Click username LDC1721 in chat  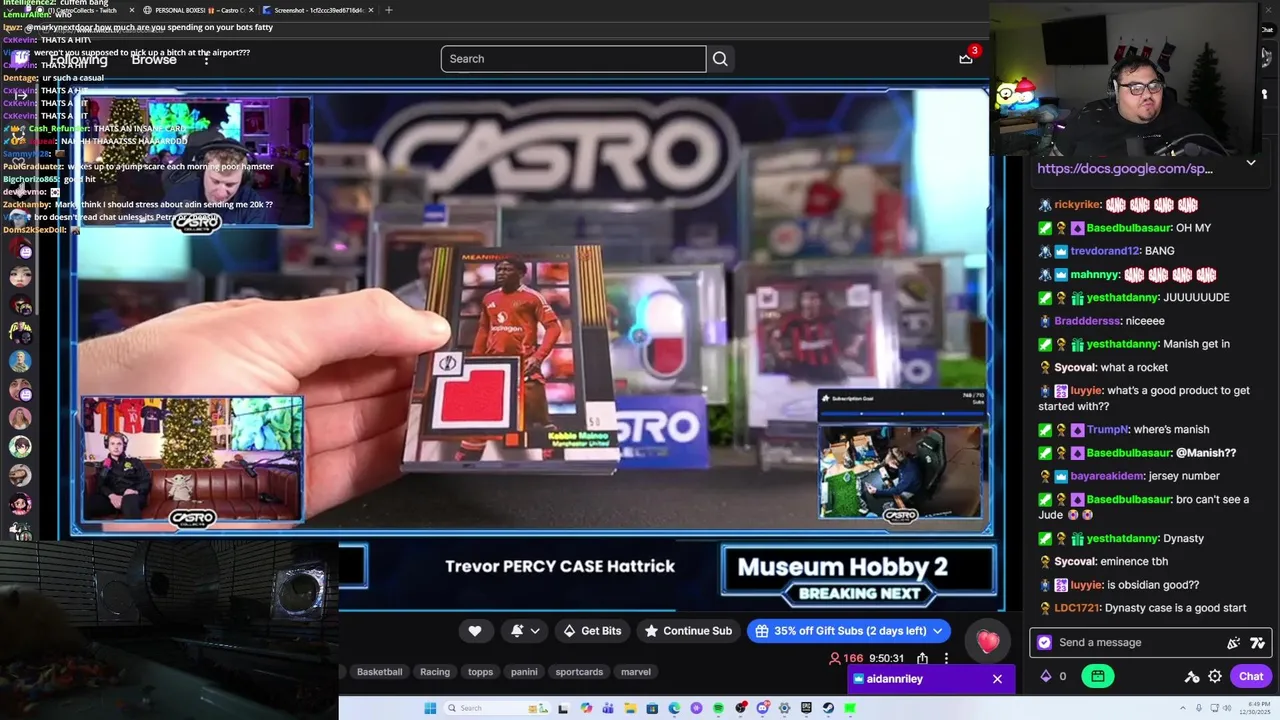pos(1076,608)
